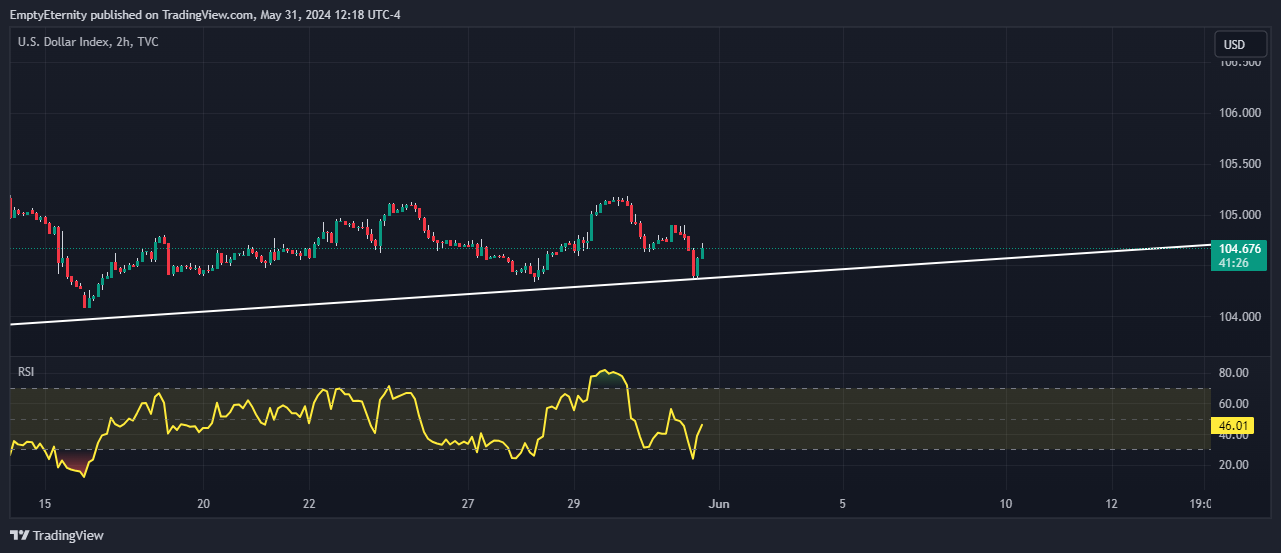Screen dimensions: 1281x553
Task: Click the 22 date label on time axis
Action: point(309,503)
